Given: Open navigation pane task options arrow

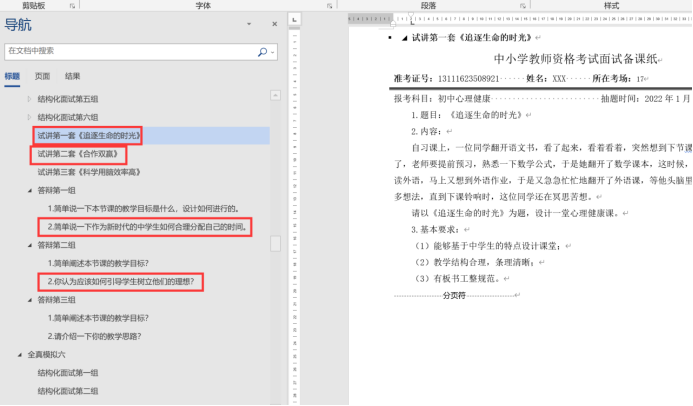Looking at the screenshot, I should [250, 24].
